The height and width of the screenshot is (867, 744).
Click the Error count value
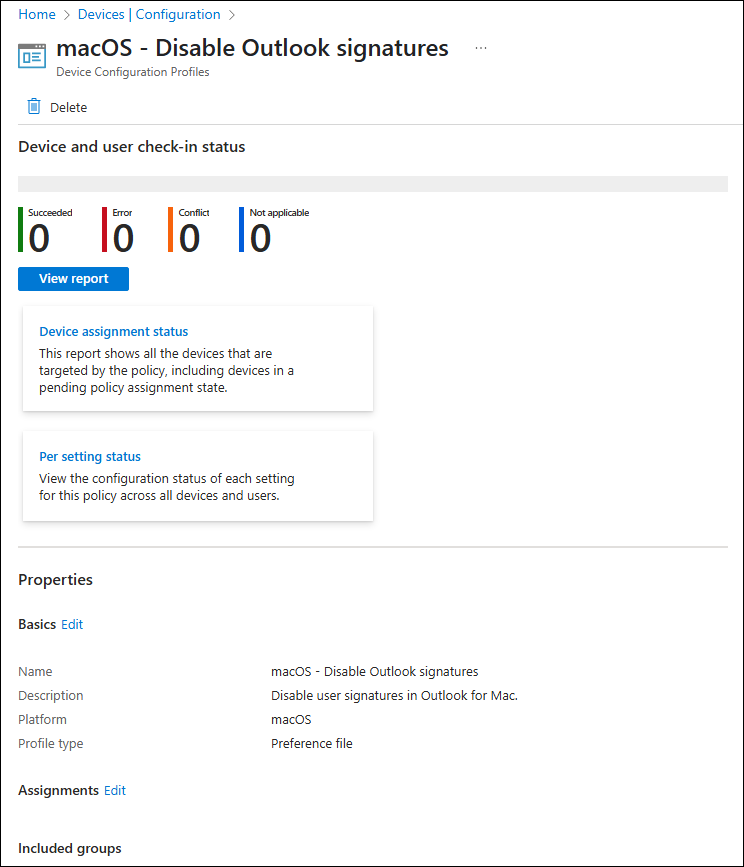click(x=123, y=238)
